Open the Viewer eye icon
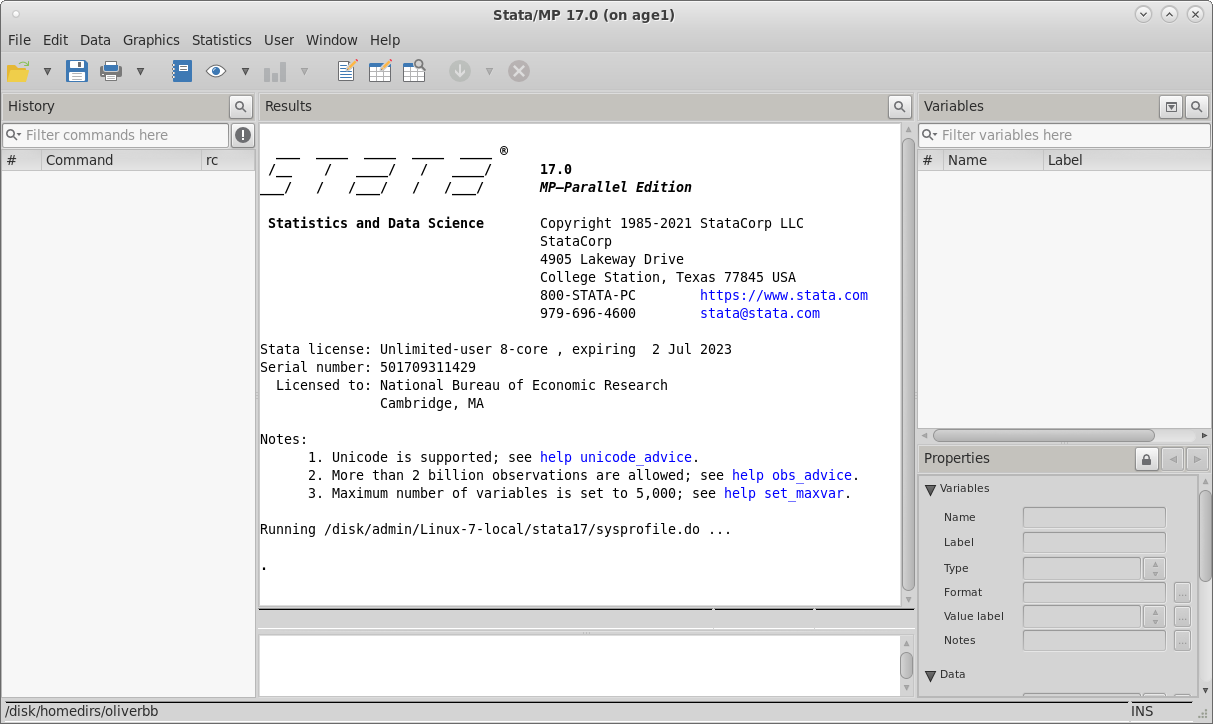This screenshot has height=724, width=1213. [x=216, y=71]
